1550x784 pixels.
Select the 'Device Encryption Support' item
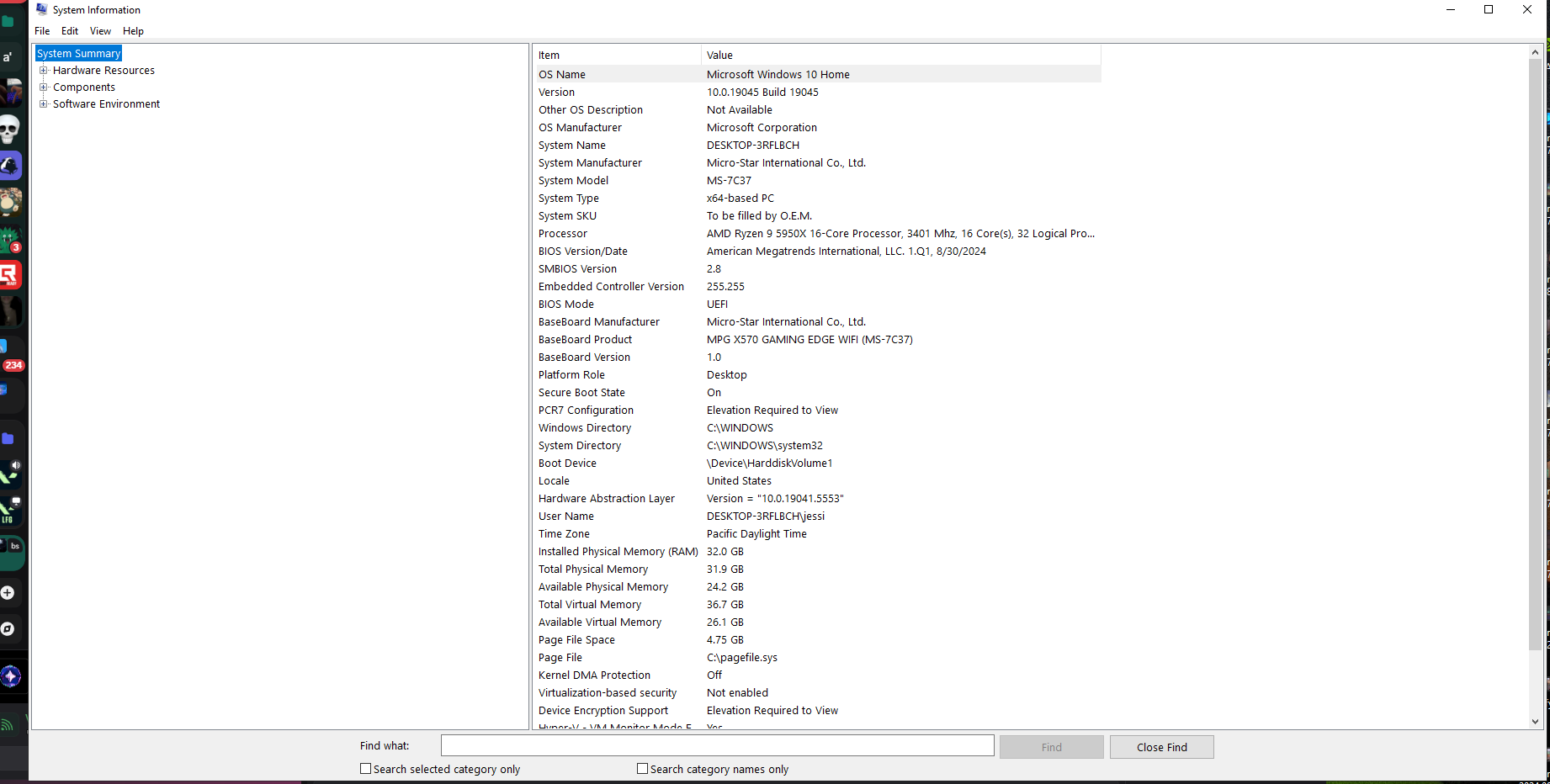[x=603, y=711]
